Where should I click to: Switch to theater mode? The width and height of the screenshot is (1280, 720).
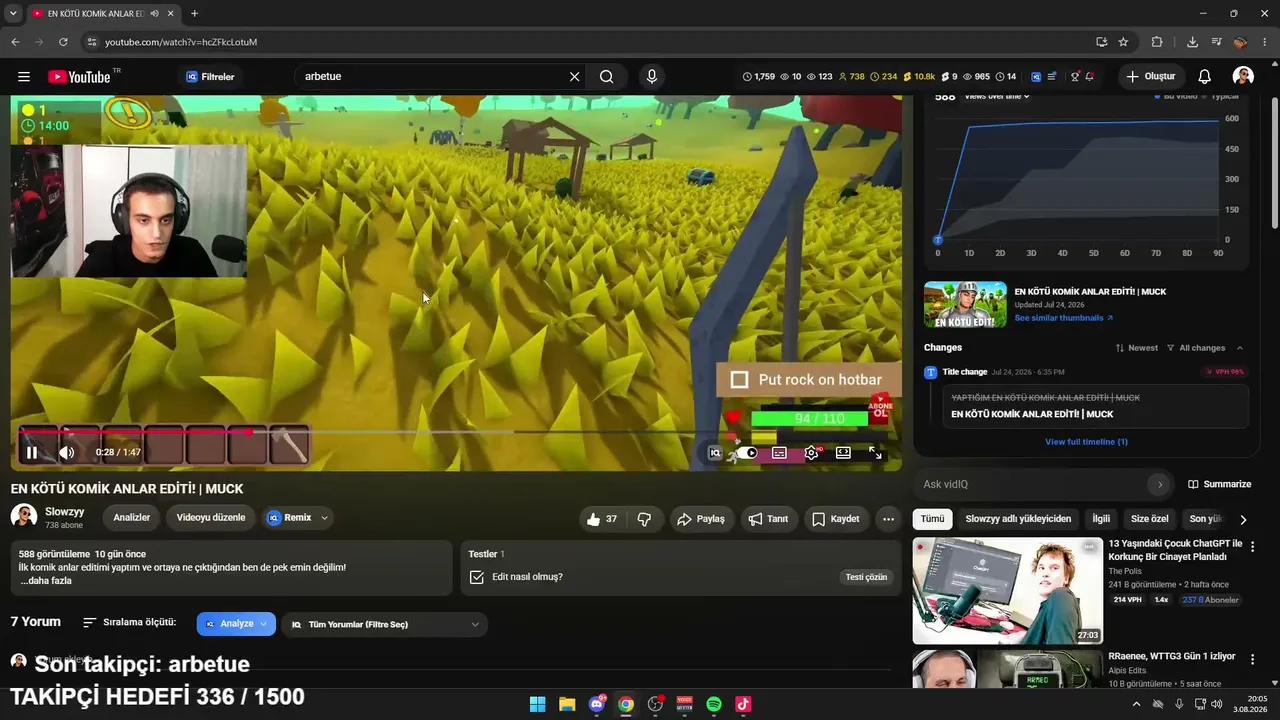coord(843,453)
